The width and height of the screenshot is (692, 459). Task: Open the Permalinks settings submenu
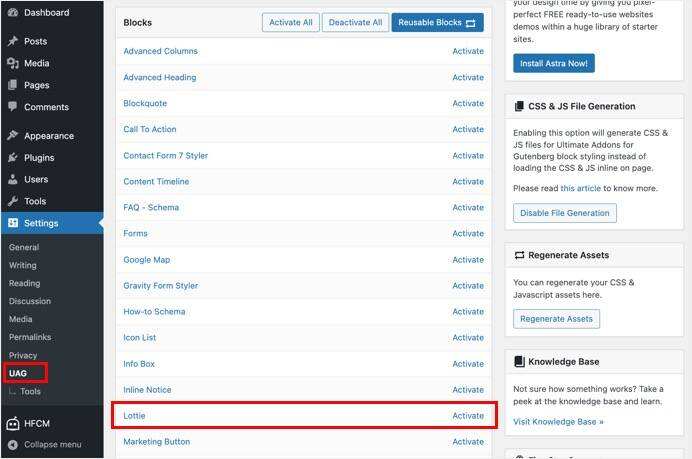coord(30,337)
